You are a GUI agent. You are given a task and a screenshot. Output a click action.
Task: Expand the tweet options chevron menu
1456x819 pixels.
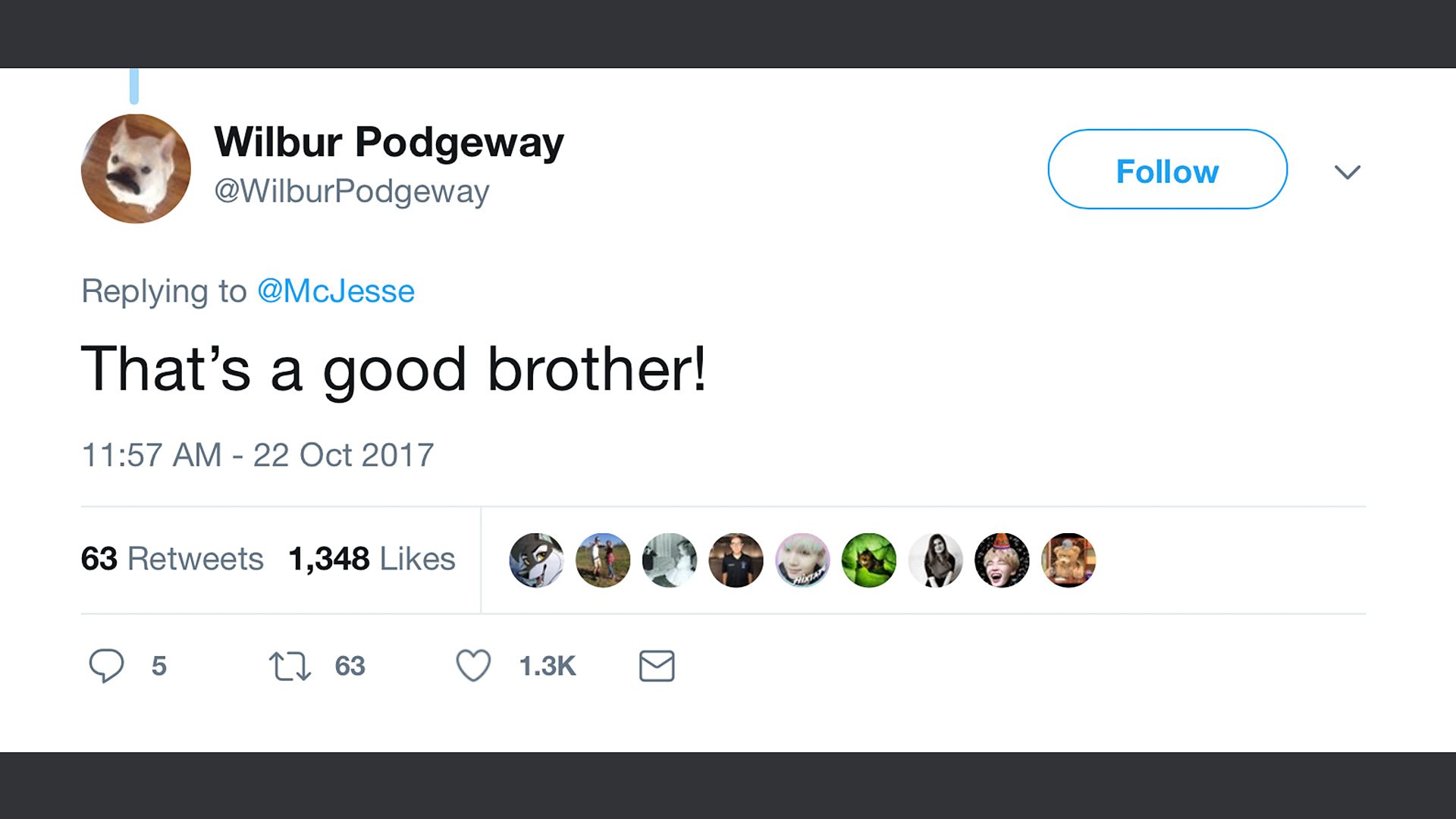1347,172
